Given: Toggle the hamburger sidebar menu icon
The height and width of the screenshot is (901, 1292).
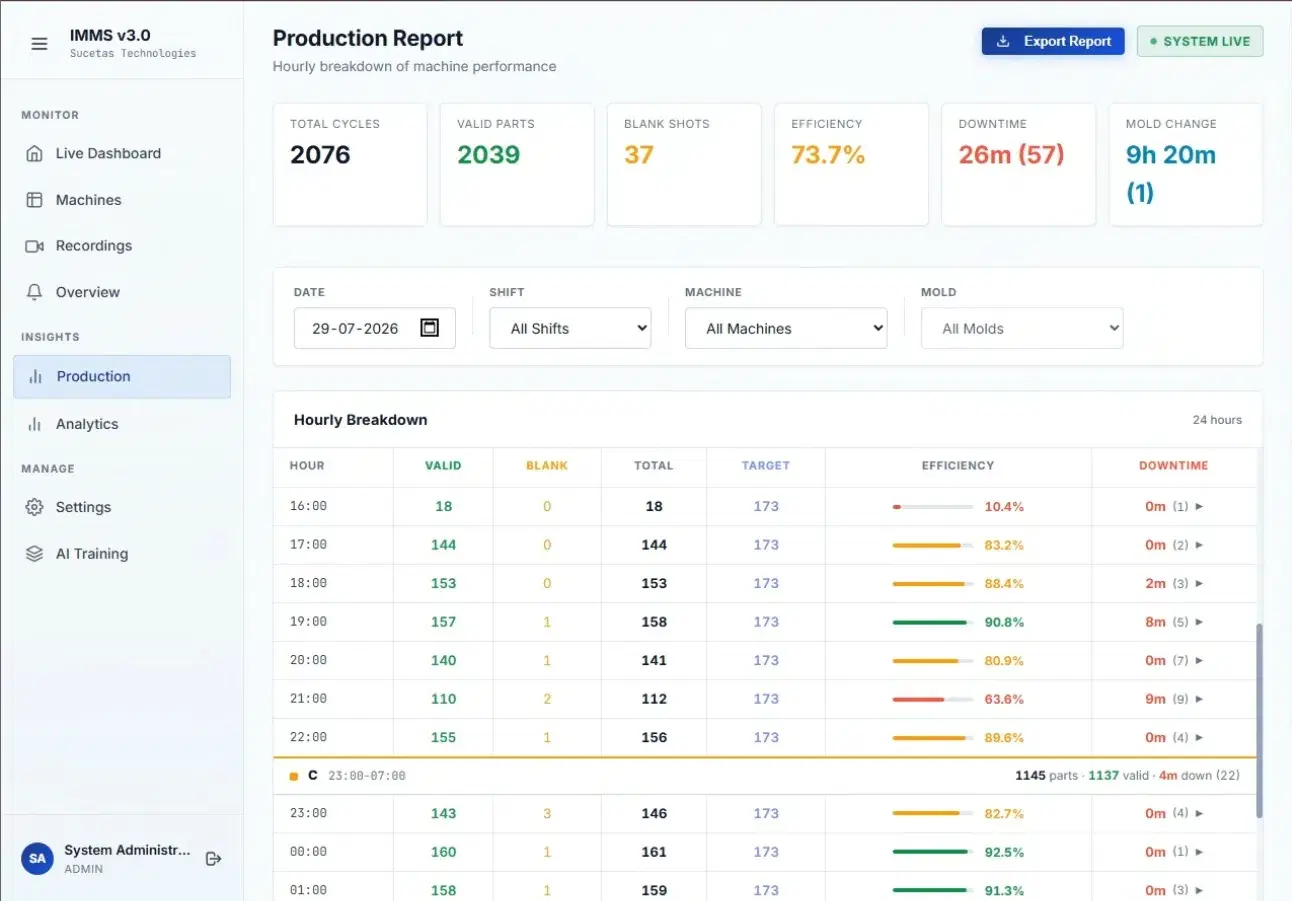Looking at the screenshot, I should (x=39, y=44).
